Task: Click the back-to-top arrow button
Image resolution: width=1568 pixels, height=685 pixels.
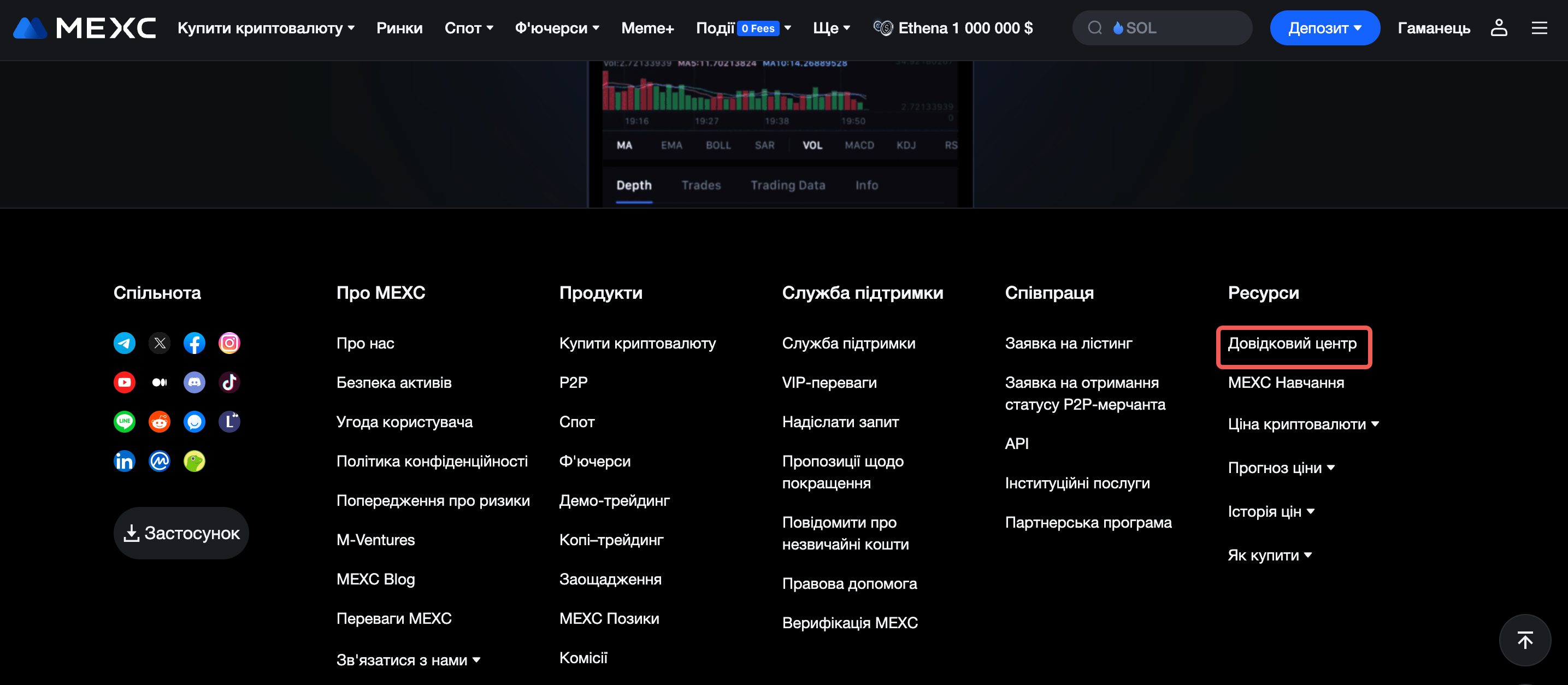Action: click(1525, 640)
